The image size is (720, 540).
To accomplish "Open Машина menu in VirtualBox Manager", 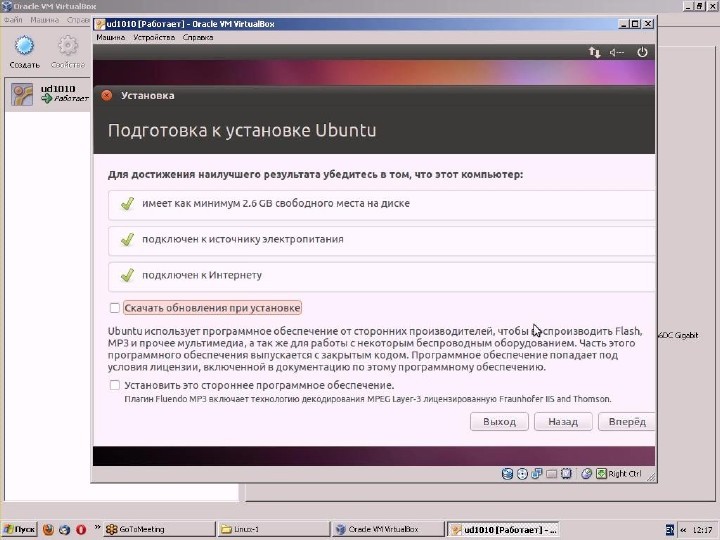I will 44,20.
